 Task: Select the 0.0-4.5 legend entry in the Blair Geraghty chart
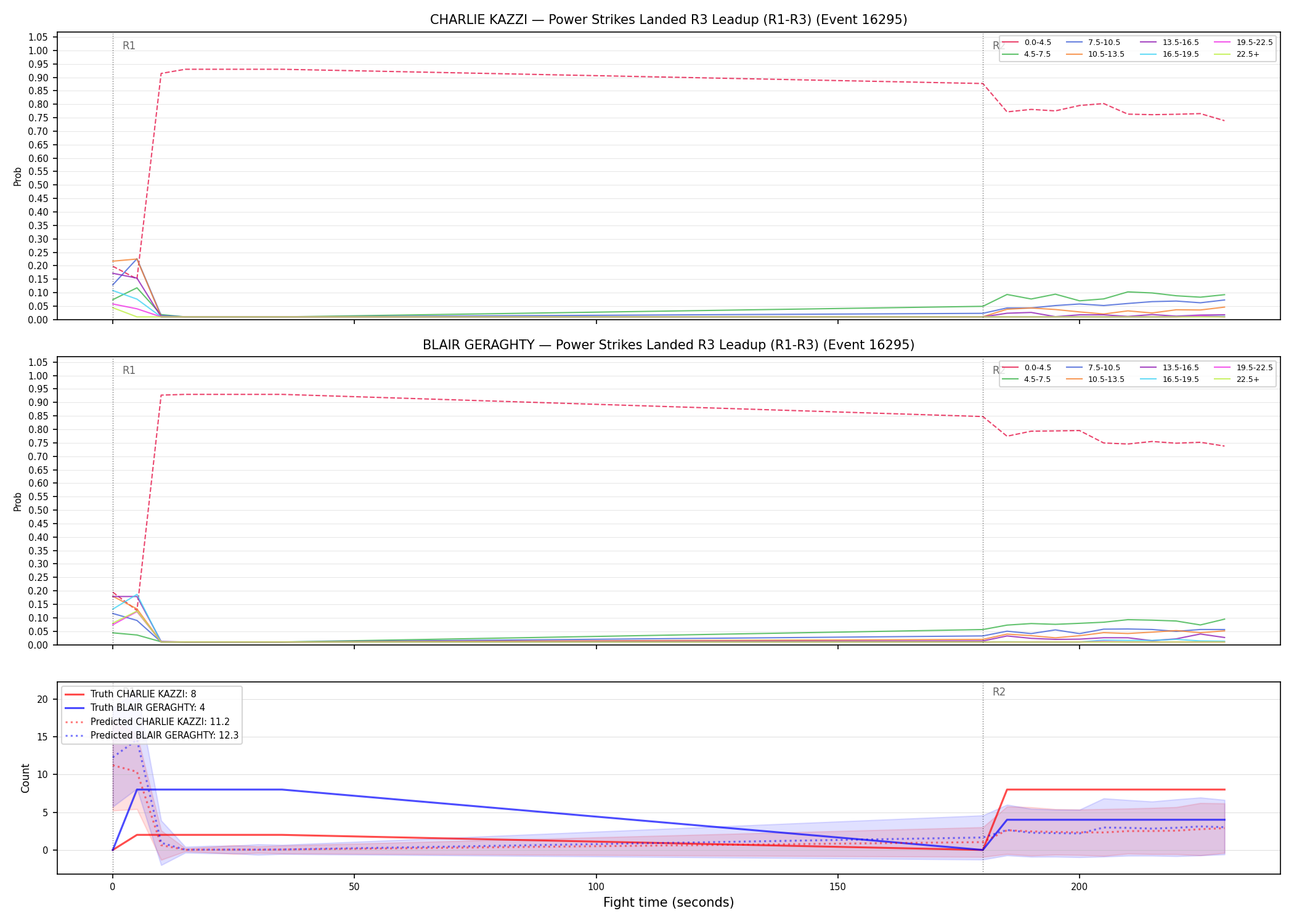1027,368
